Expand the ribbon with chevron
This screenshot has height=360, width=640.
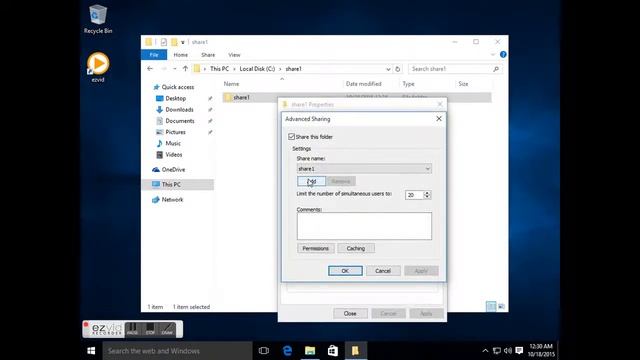click(x=493, y=54)
